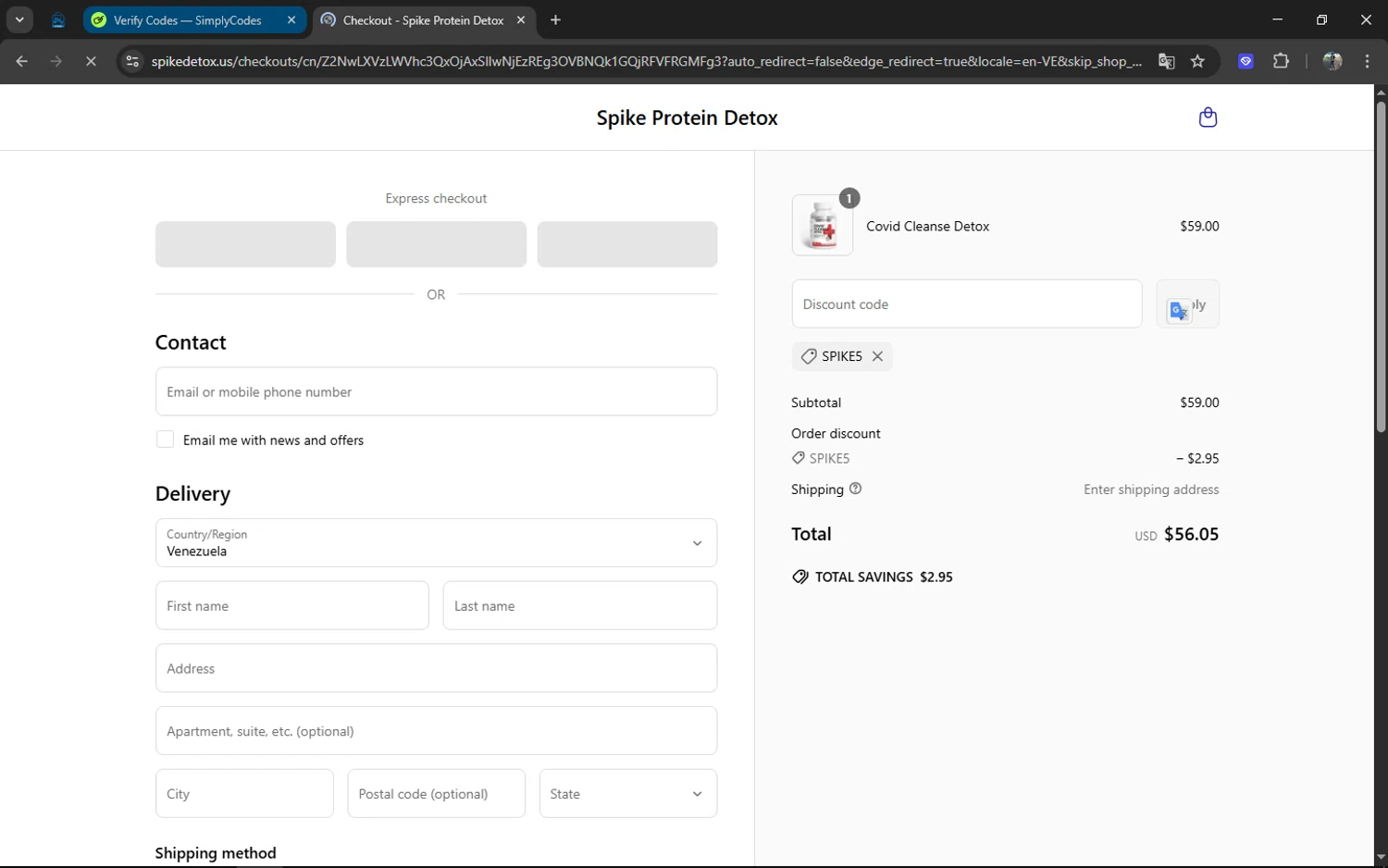The height and width of the screenshot is (868, 1388).
Task: Click the middle express checkout placeholder button
Action: (436, 244)
